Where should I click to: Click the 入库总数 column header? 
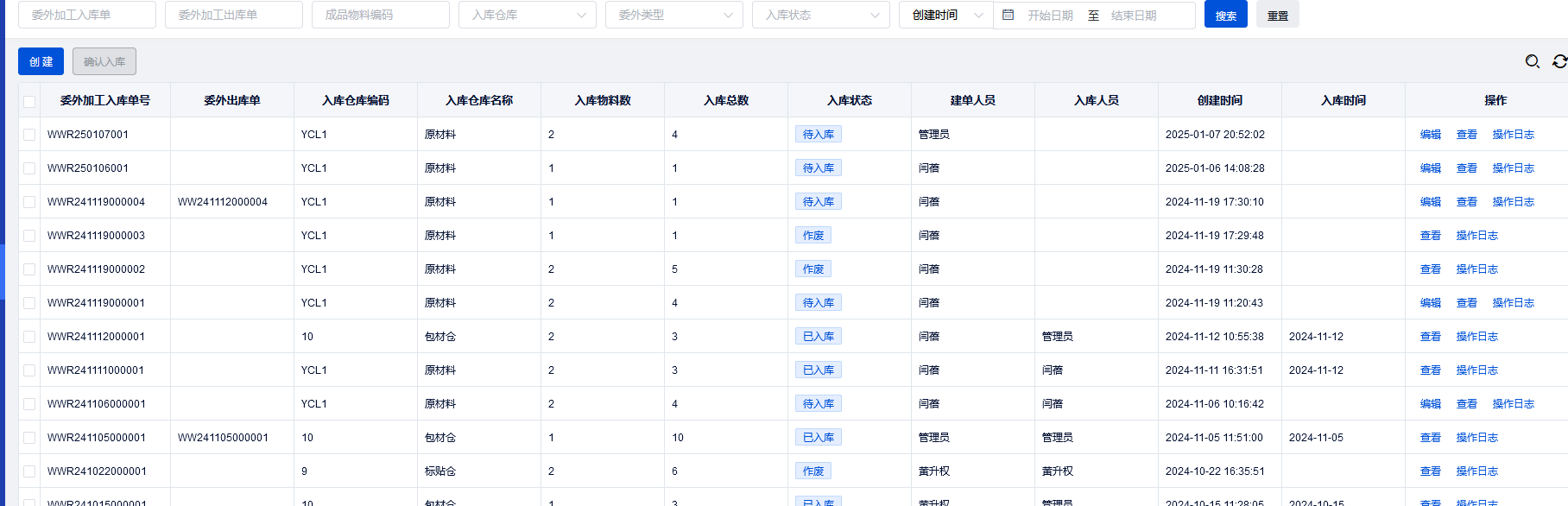tap(726, 101)
